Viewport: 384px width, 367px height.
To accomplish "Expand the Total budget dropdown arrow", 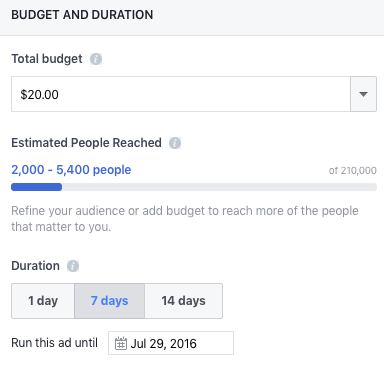I will pos(363,94).
